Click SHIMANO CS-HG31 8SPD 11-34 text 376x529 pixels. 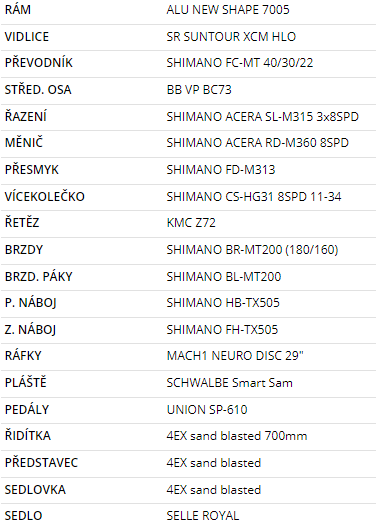[254, 197]
